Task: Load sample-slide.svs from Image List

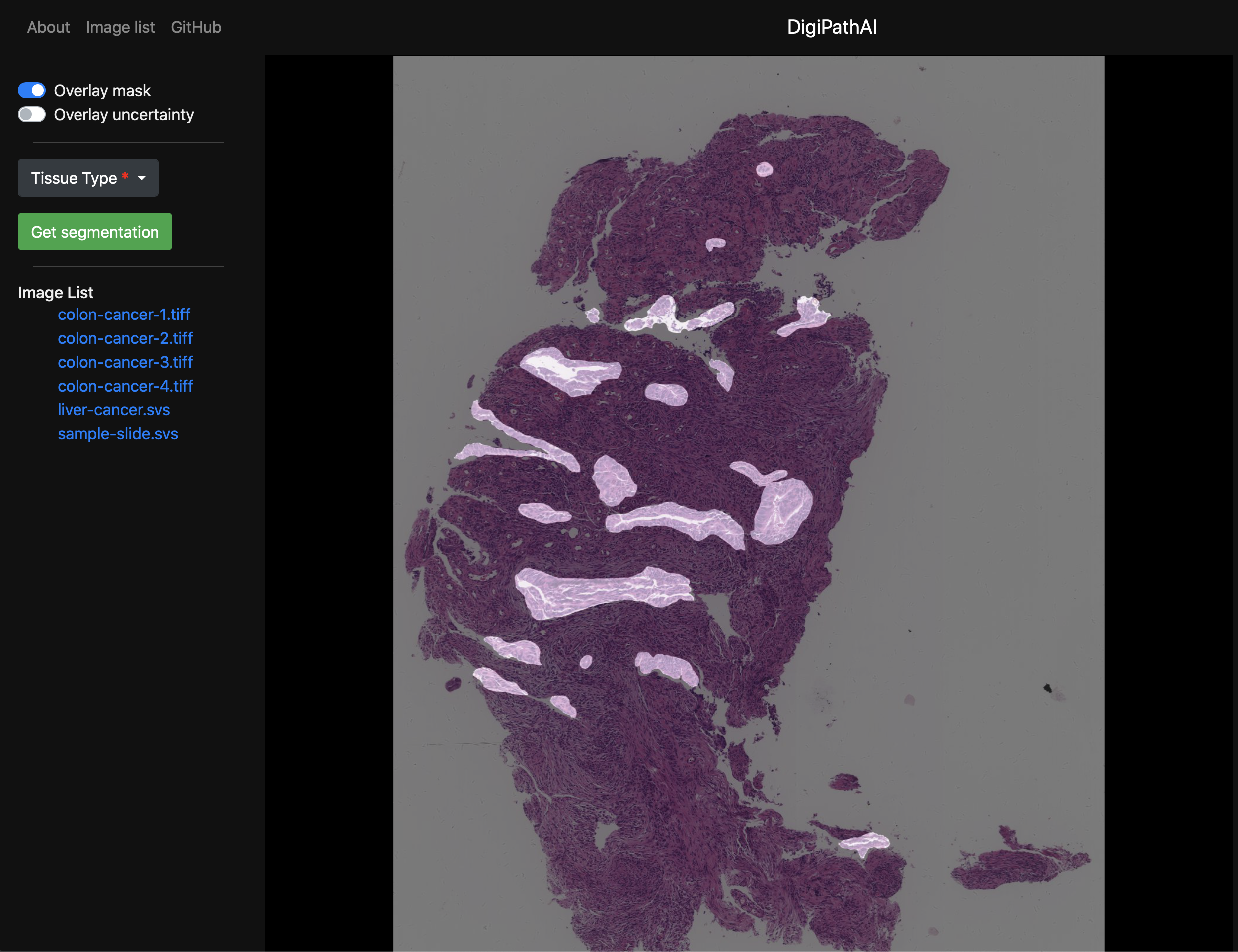Action: pyautogui.click(x=118, y=433)
